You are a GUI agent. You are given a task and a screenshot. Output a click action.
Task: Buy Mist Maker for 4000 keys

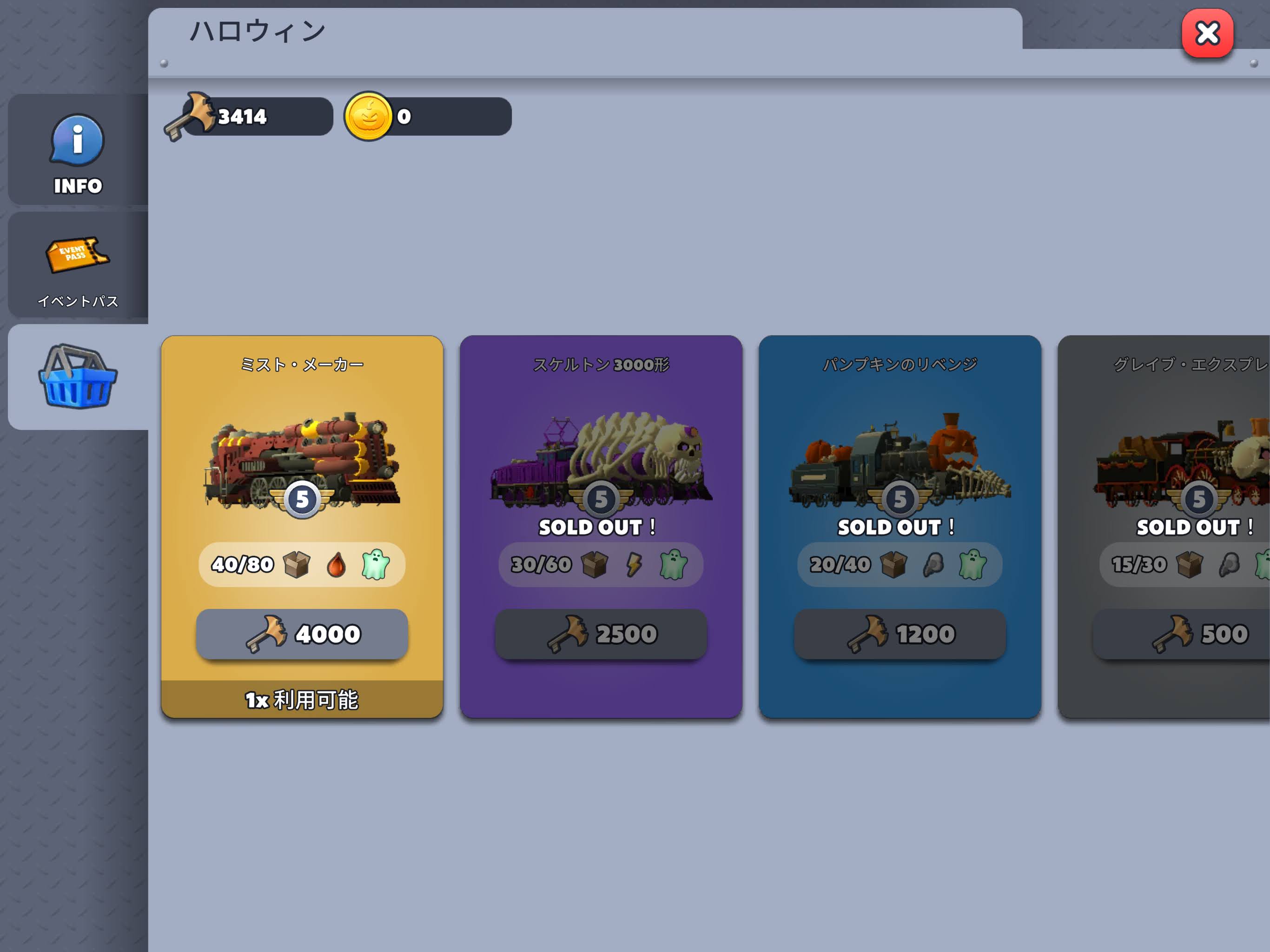302,634
